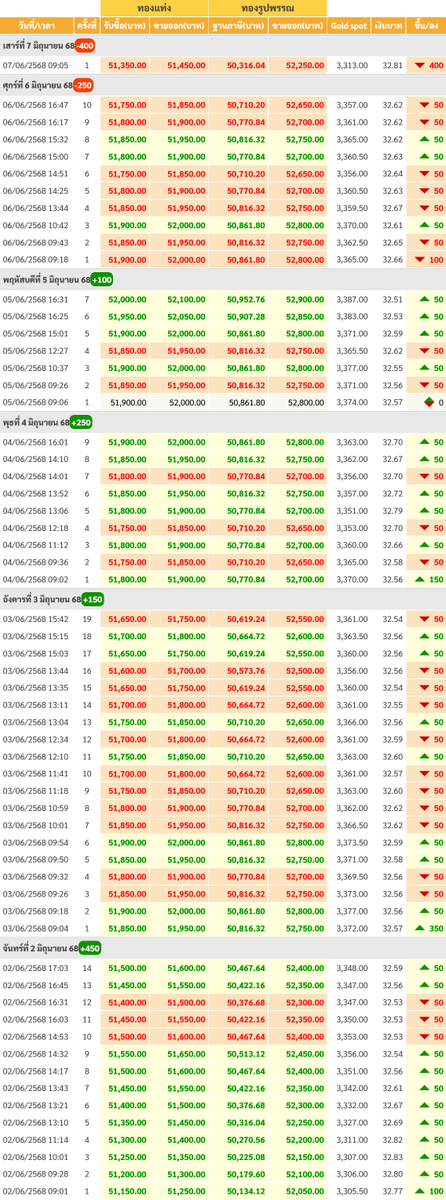446x1200 pixels.
Task: Click the down arrow in 05/06/2568 12:27 row
Action: [425, 351]
